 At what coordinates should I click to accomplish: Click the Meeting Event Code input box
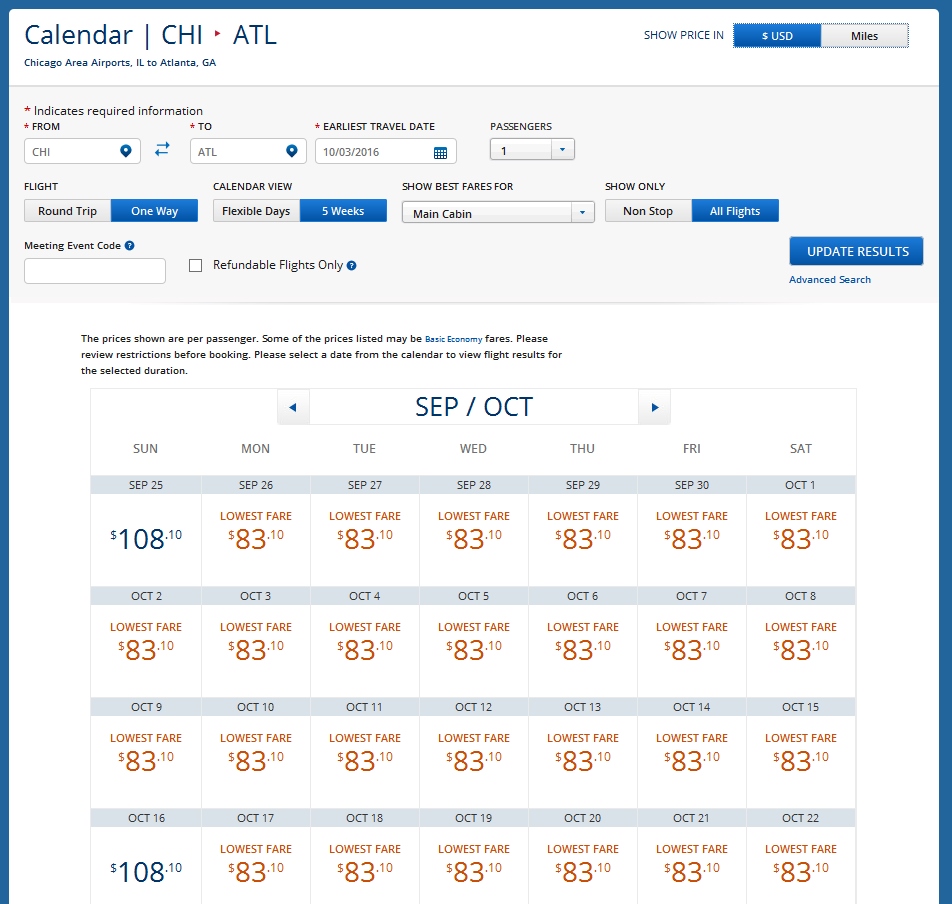pyautogui.click(x=95, y=271)
